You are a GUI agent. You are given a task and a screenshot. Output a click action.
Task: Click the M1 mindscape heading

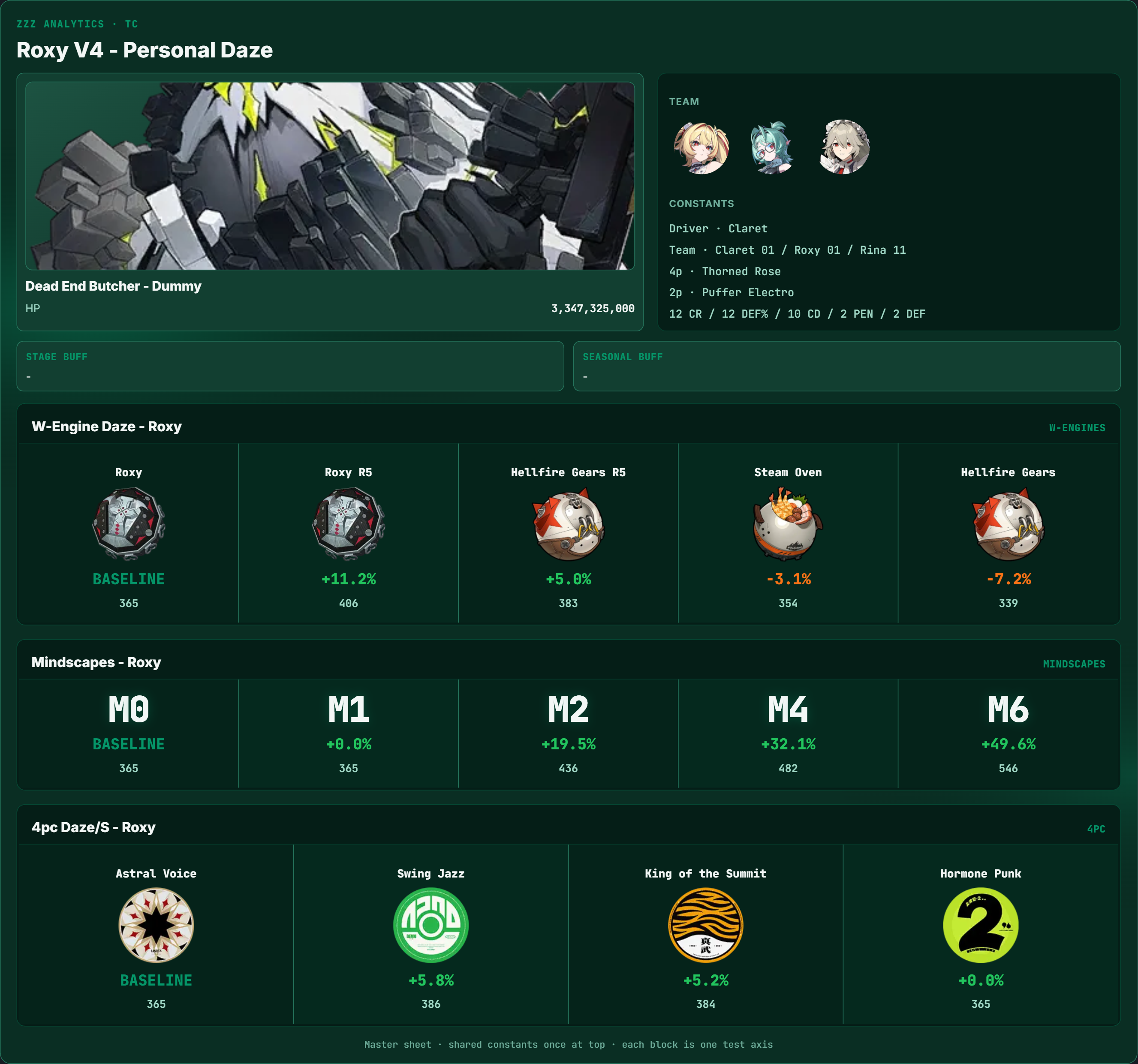349,710
